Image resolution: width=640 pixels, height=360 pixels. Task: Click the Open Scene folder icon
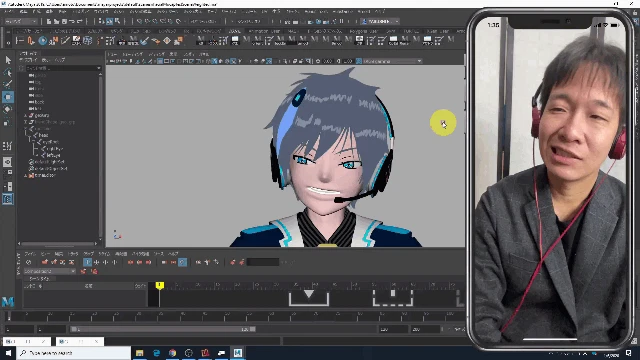(56, 21)
